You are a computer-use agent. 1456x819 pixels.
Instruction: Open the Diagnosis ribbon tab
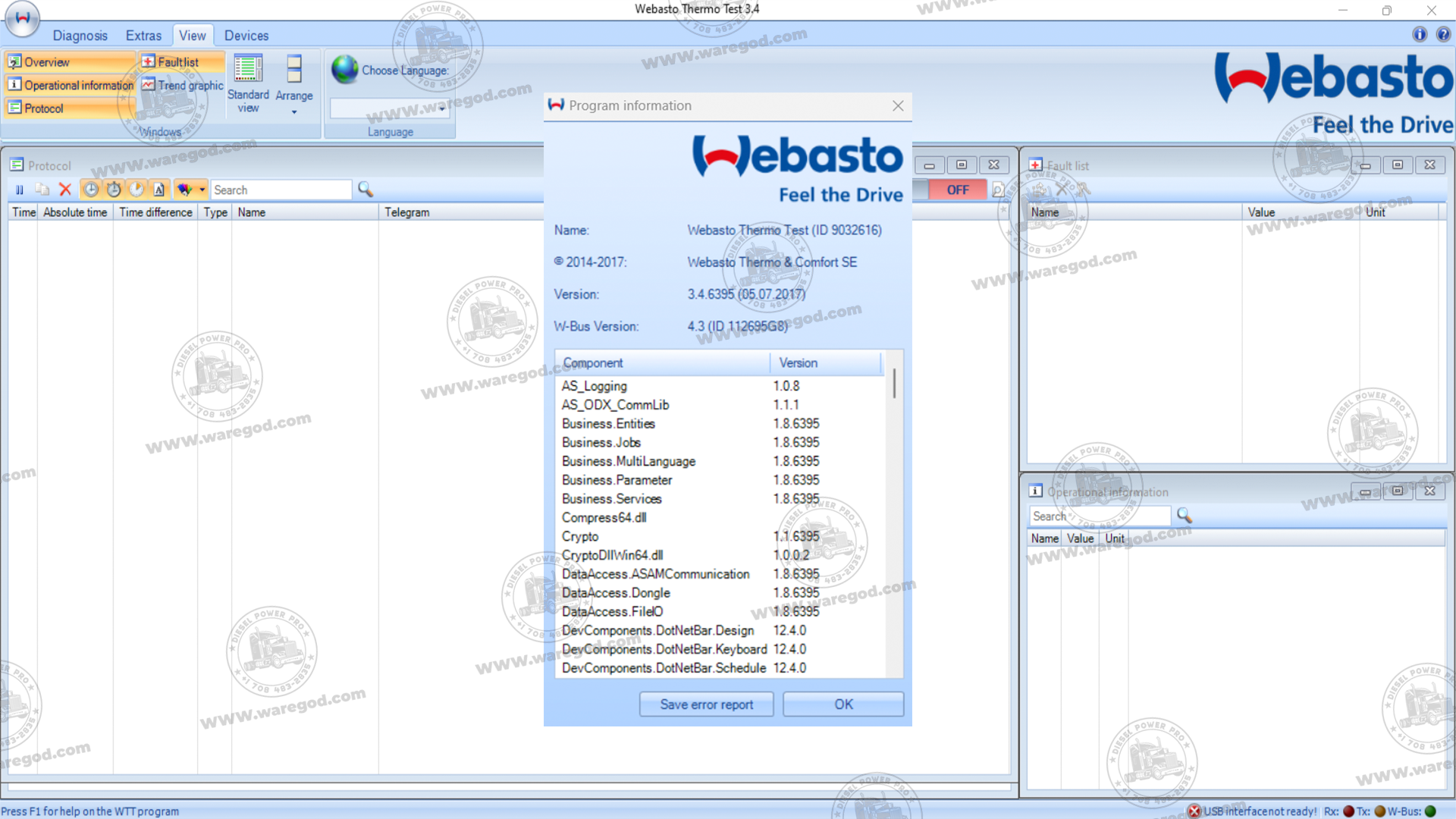[x=80, y=36]
